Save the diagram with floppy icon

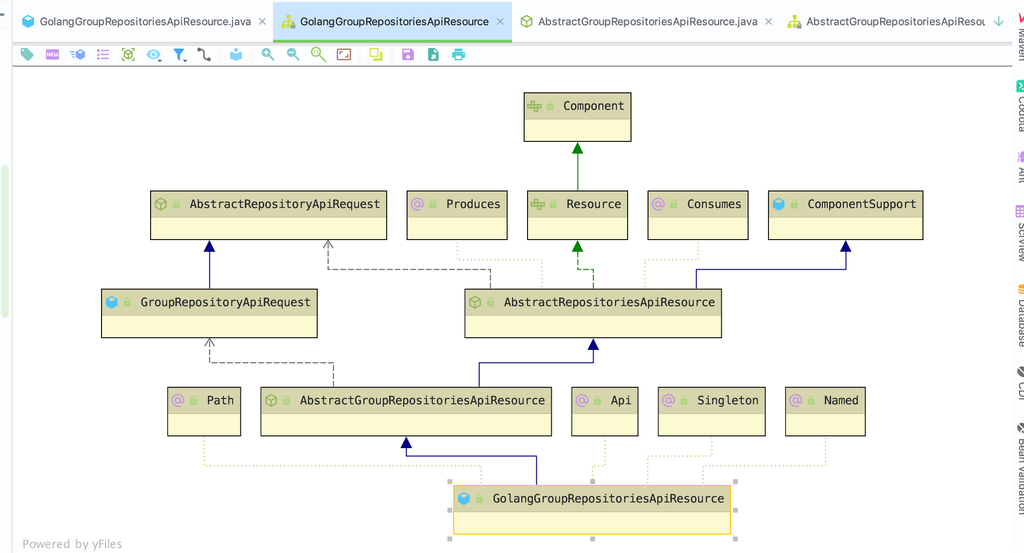pos(408,55)
